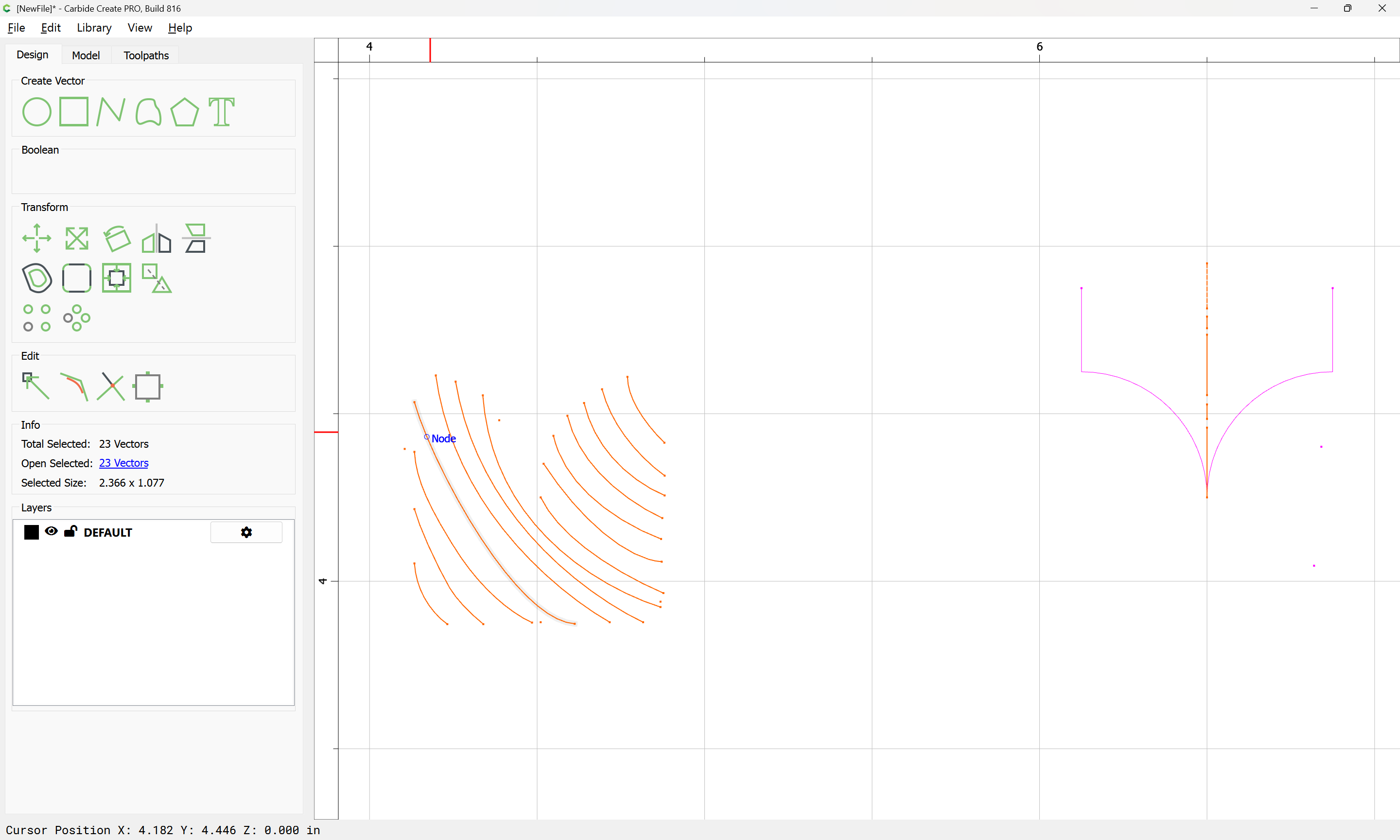1400x840 pixels.
Task: Select the Circle vector tool
Action: pos(37,111)
